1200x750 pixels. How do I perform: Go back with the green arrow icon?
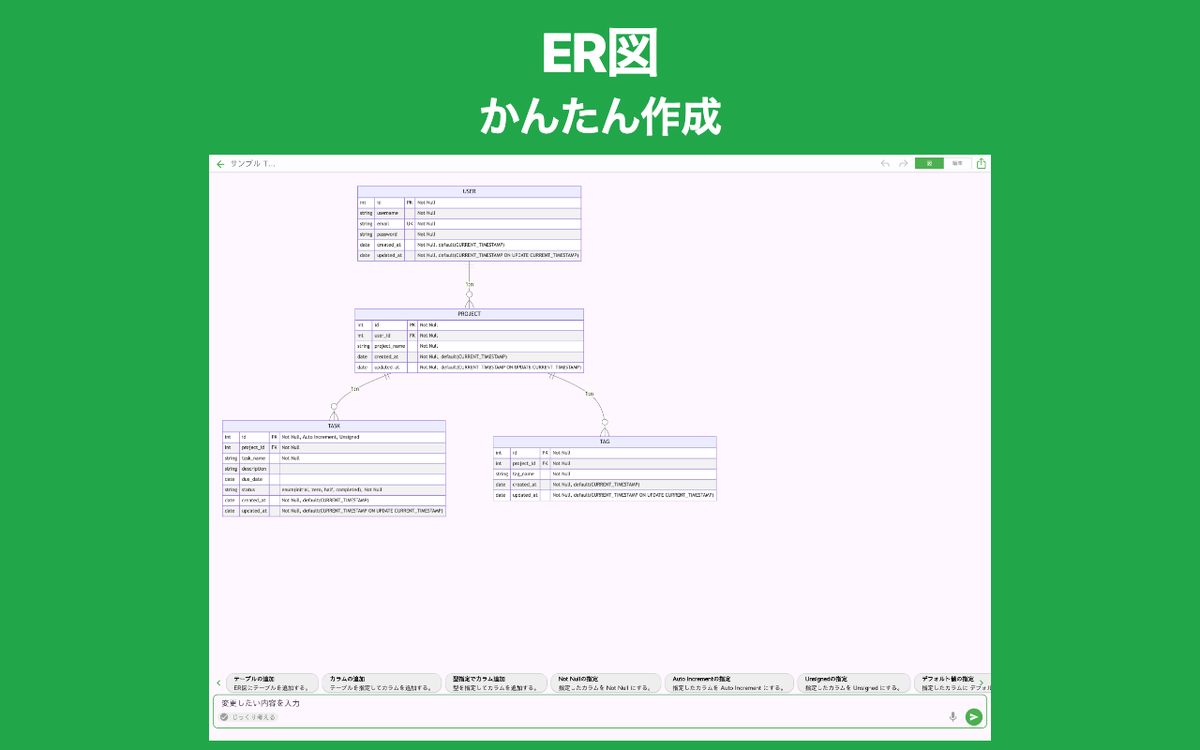[x=220, y=163]
